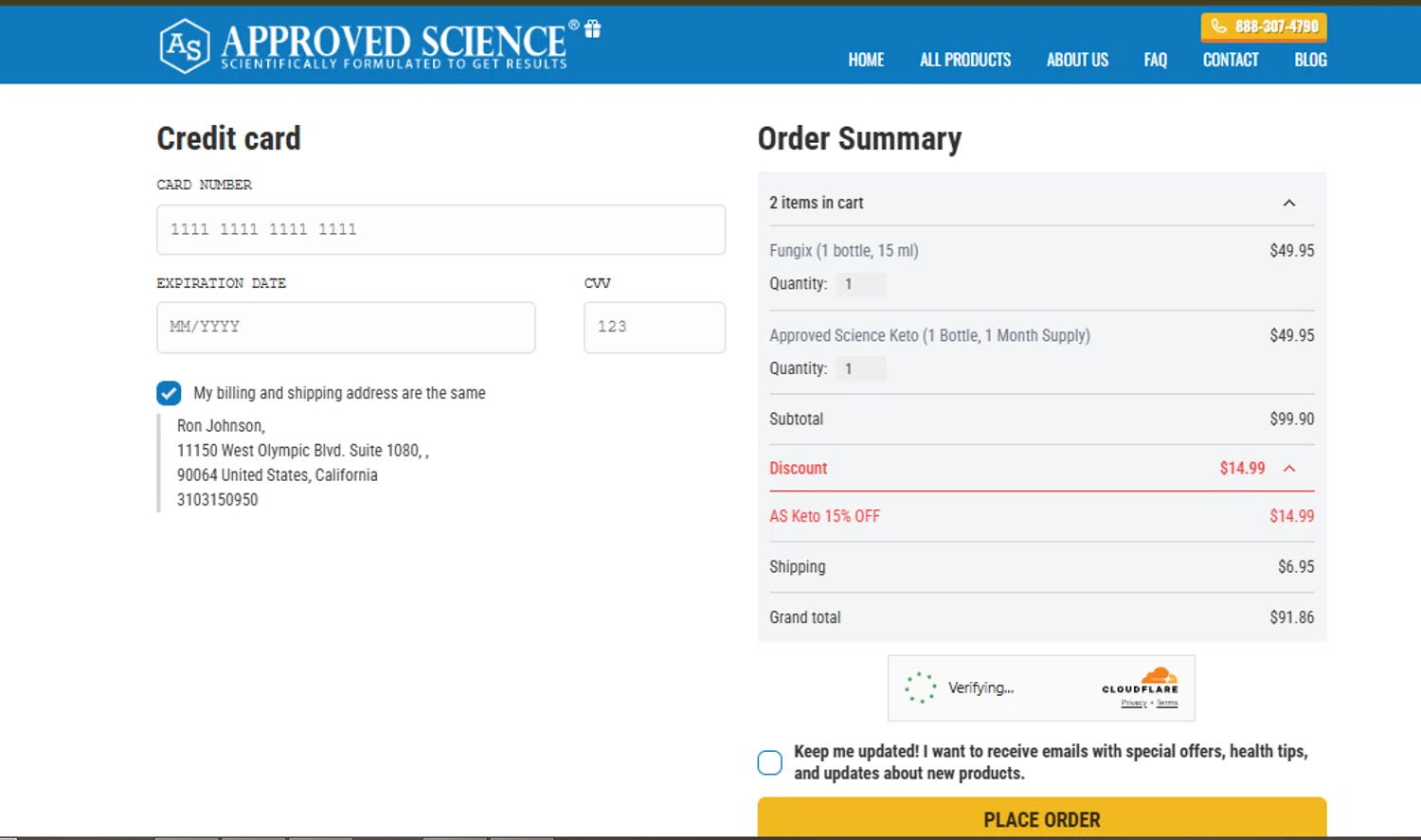This screenshot has width=1421, height=840.
Task: Collapse the 2 items in cart section
Action: (1289, 203)
